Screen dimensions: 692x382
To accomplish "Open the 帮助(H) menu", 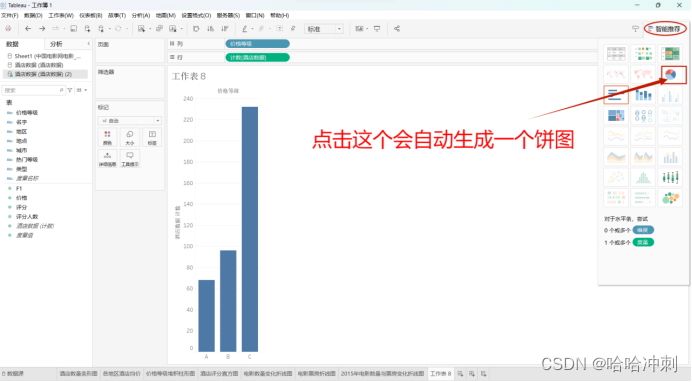I will (x=279, y=15).
